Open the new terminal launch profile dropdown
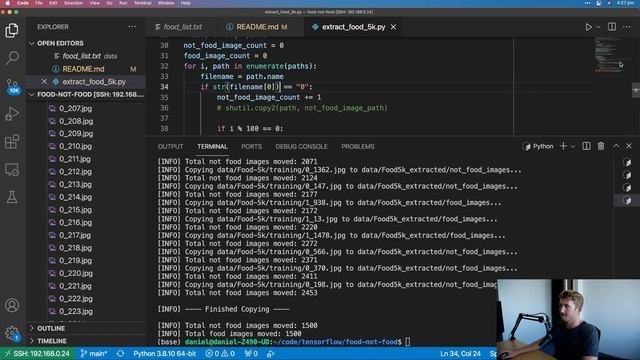Screen dimensions: 640x360 [573, 146]
